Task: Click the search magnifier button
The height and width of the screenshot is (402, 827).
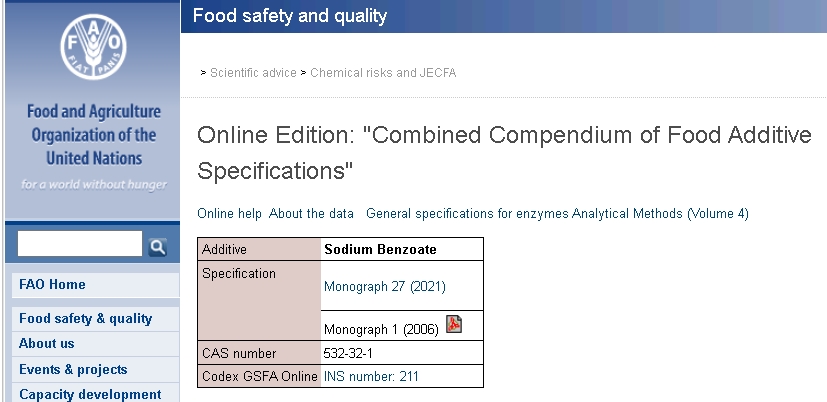Action: (157, 246)
